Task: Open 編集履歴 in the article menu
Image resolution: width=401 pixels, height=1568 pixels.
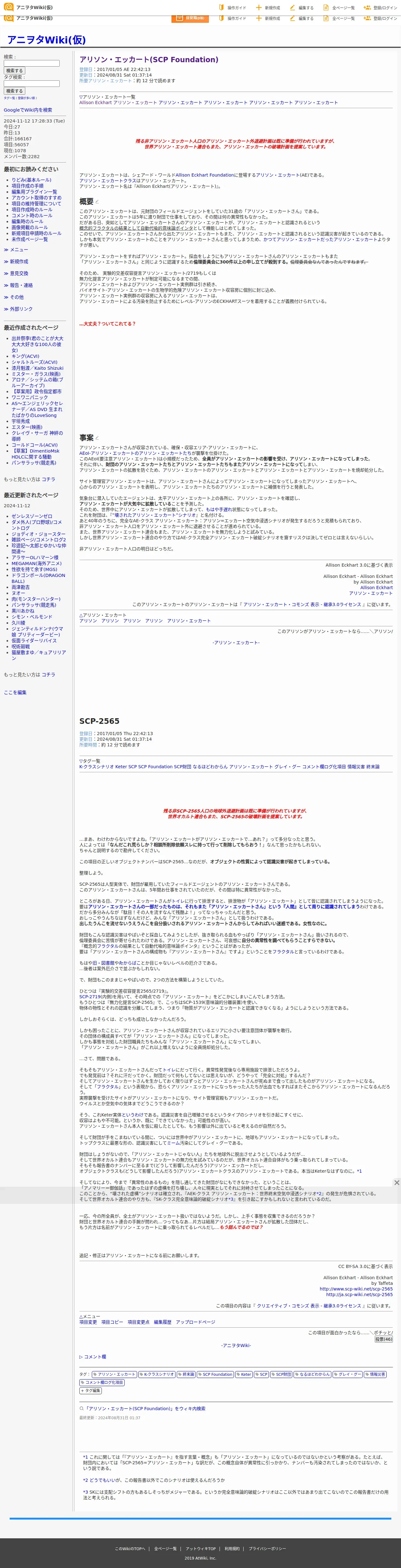Action: click(162, 1322)
